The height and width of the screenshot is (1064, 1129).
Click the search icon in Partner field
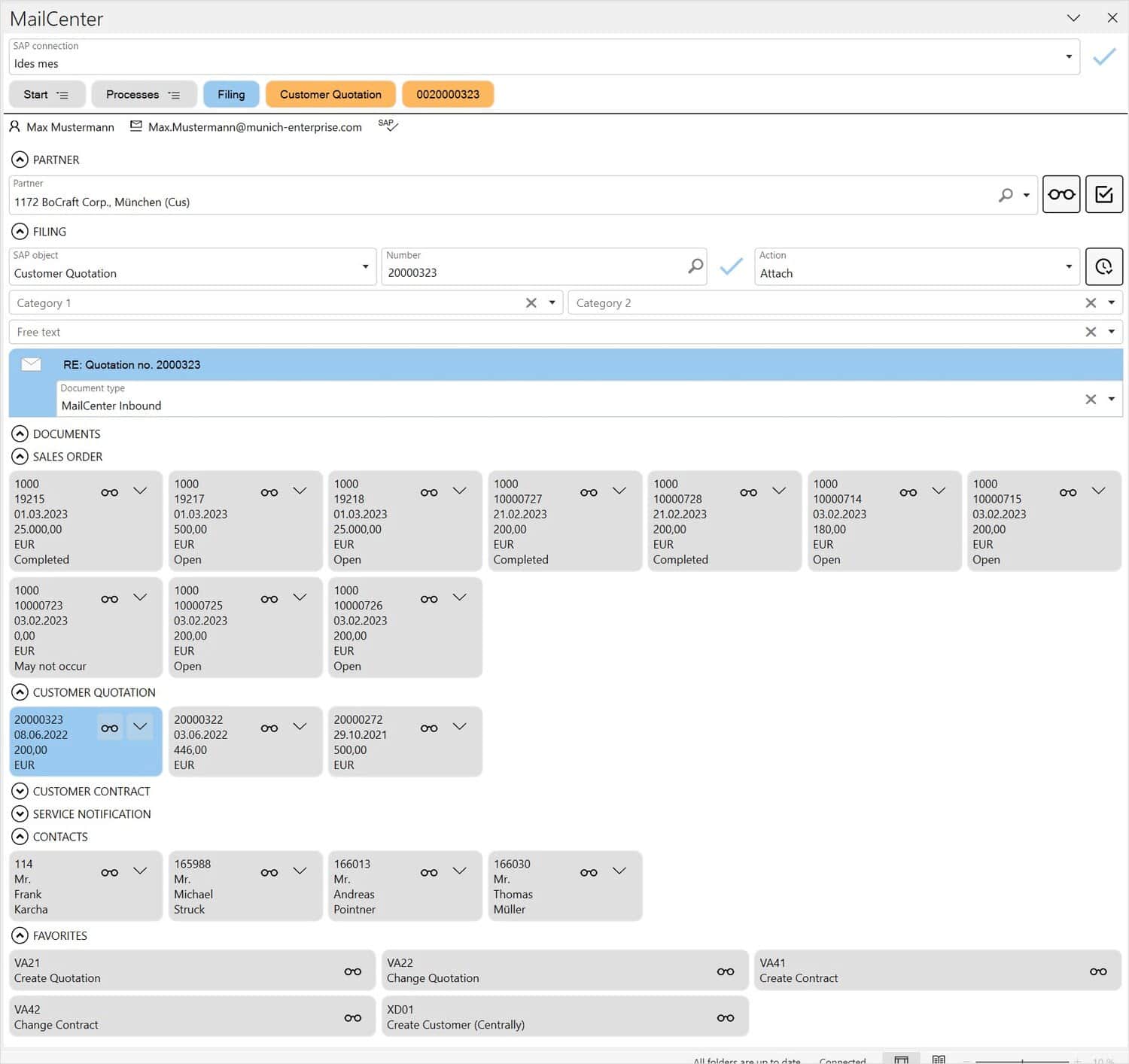1006,195
